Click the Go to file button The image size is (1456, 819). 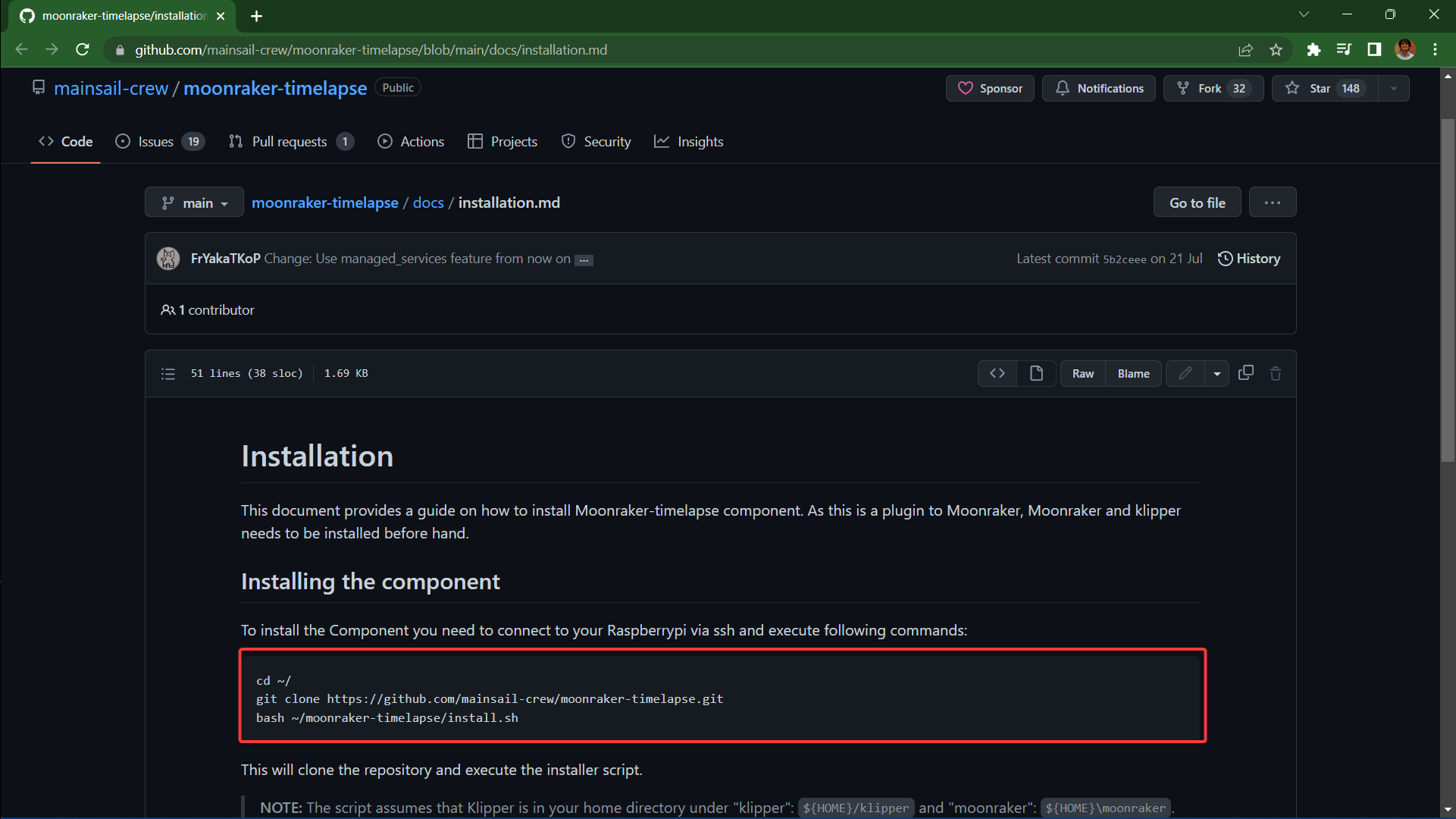1198,202
